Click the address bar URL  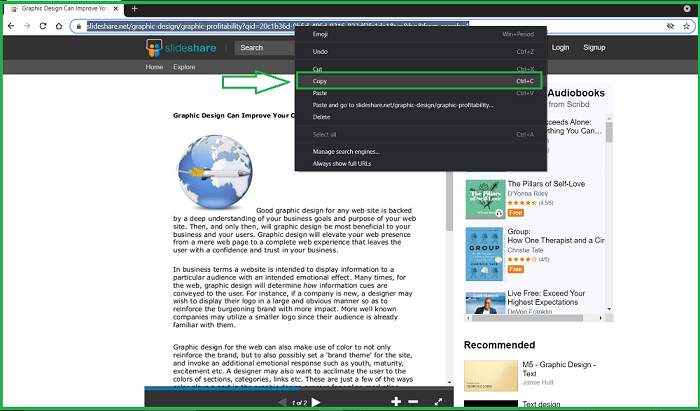pos(277,26)
